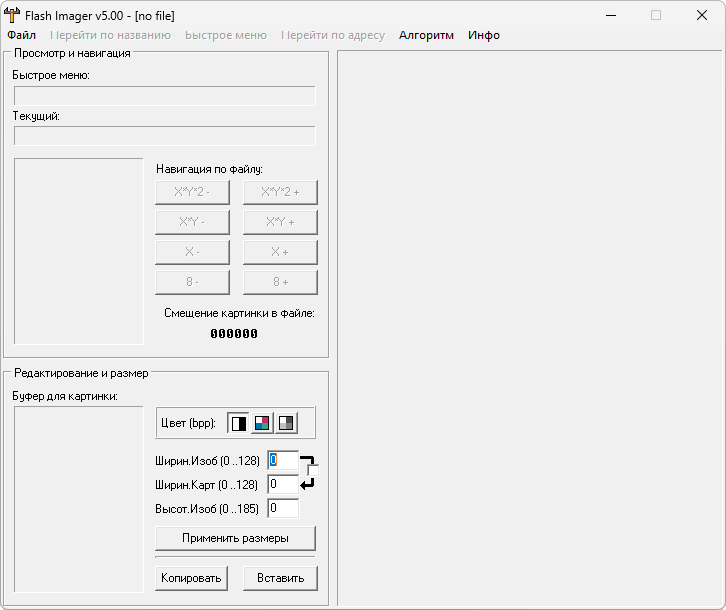The width and height of the screenshot is (726, 610).
Task: Close the Flash Imager window
Action: (702, 15)
